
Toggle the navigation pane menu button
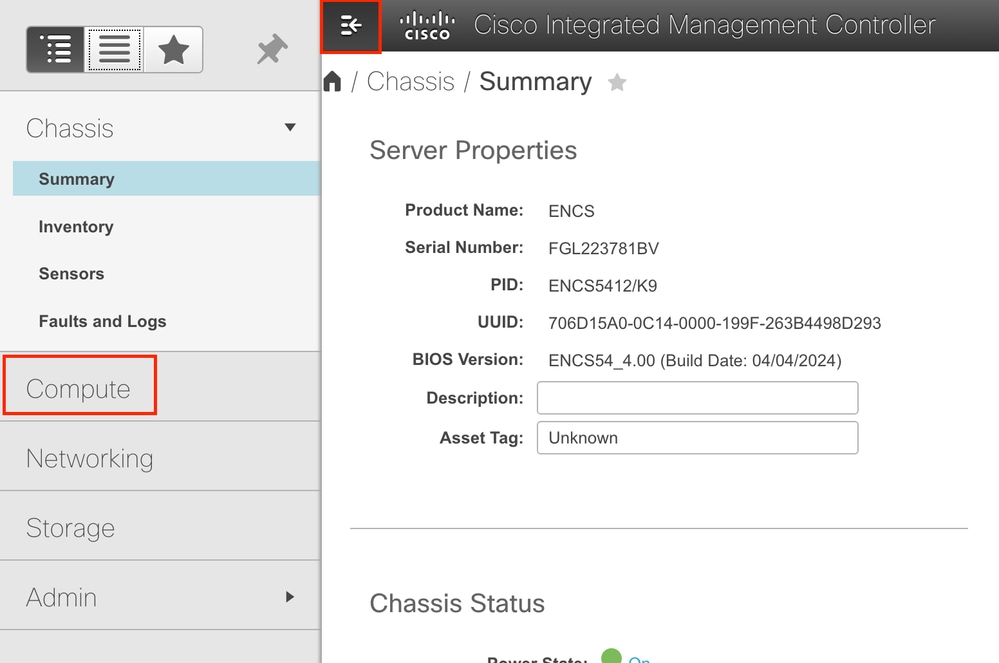(x=350, y=26)
